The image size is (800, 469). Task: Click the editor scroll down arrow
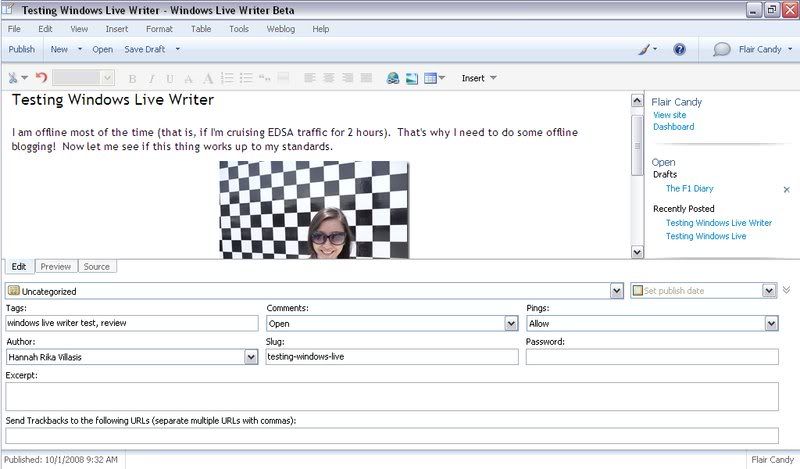pyautogui.click(x=637, y=252)
